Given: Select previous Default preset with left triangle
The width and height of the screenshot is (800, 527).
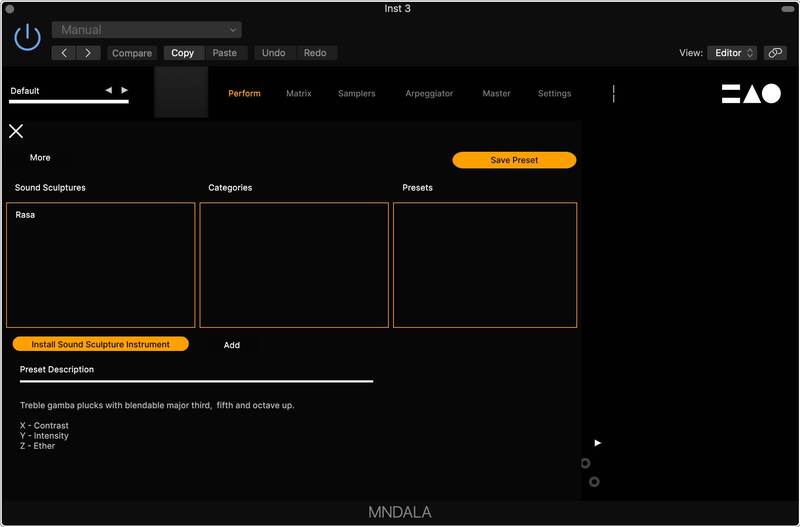Looking at the screenshot, I should point(109,90).
